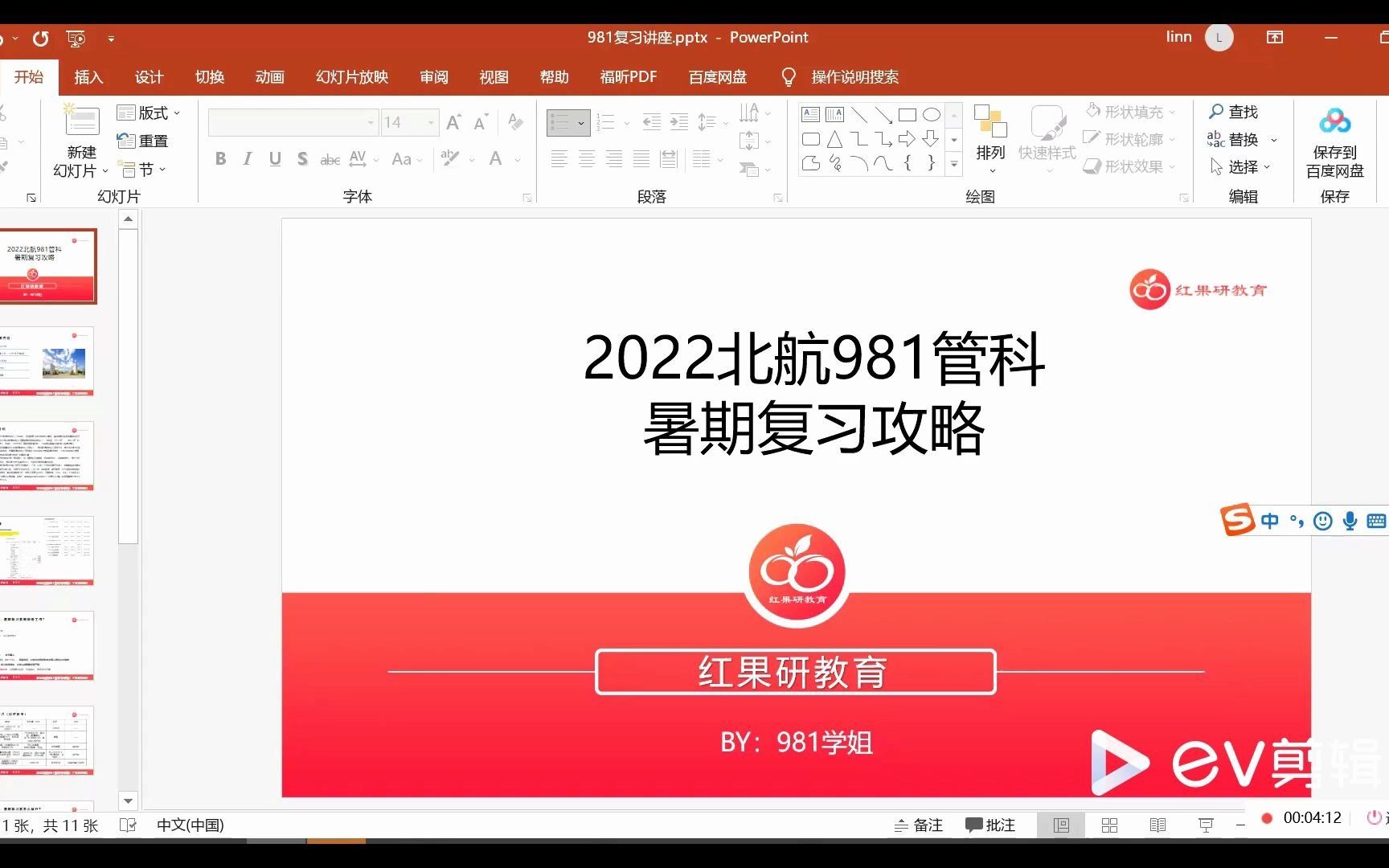Image resolution: width=1389 pixels, height=868 pixels.
Task: Click the 备注 notes button
Action: [919, 825]
